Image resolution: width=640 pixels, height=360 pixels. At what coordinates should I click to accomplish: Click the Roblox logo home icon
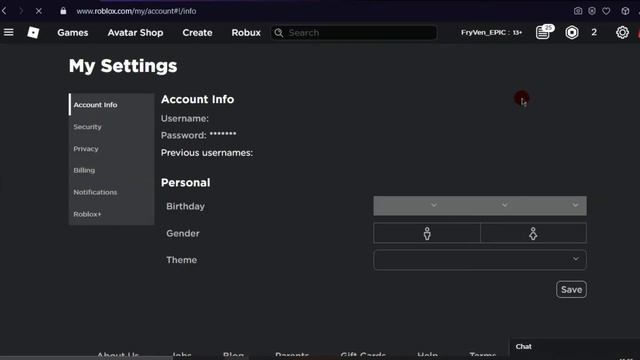pos(33,32)
